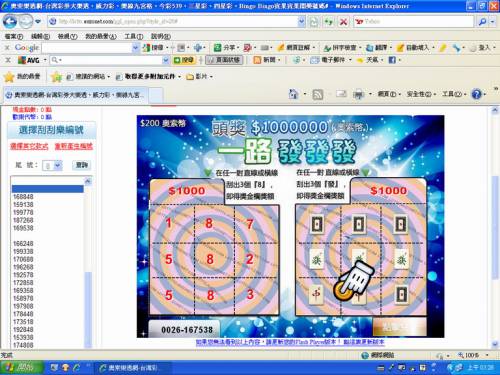The image size is (500, 375).
Task: Scratch the top-left mahjong tile cell
Action: pyautogui.click(x=317, y=224)
